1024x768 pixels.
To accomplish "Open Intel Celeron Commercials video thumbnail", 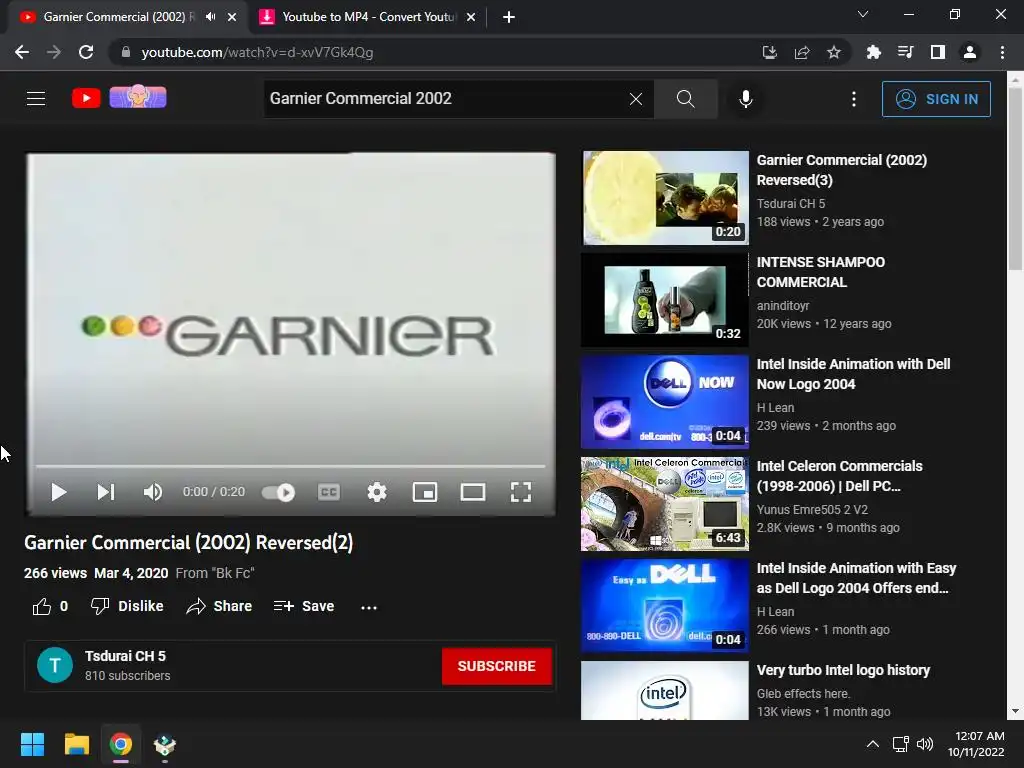I will [665, 504].
